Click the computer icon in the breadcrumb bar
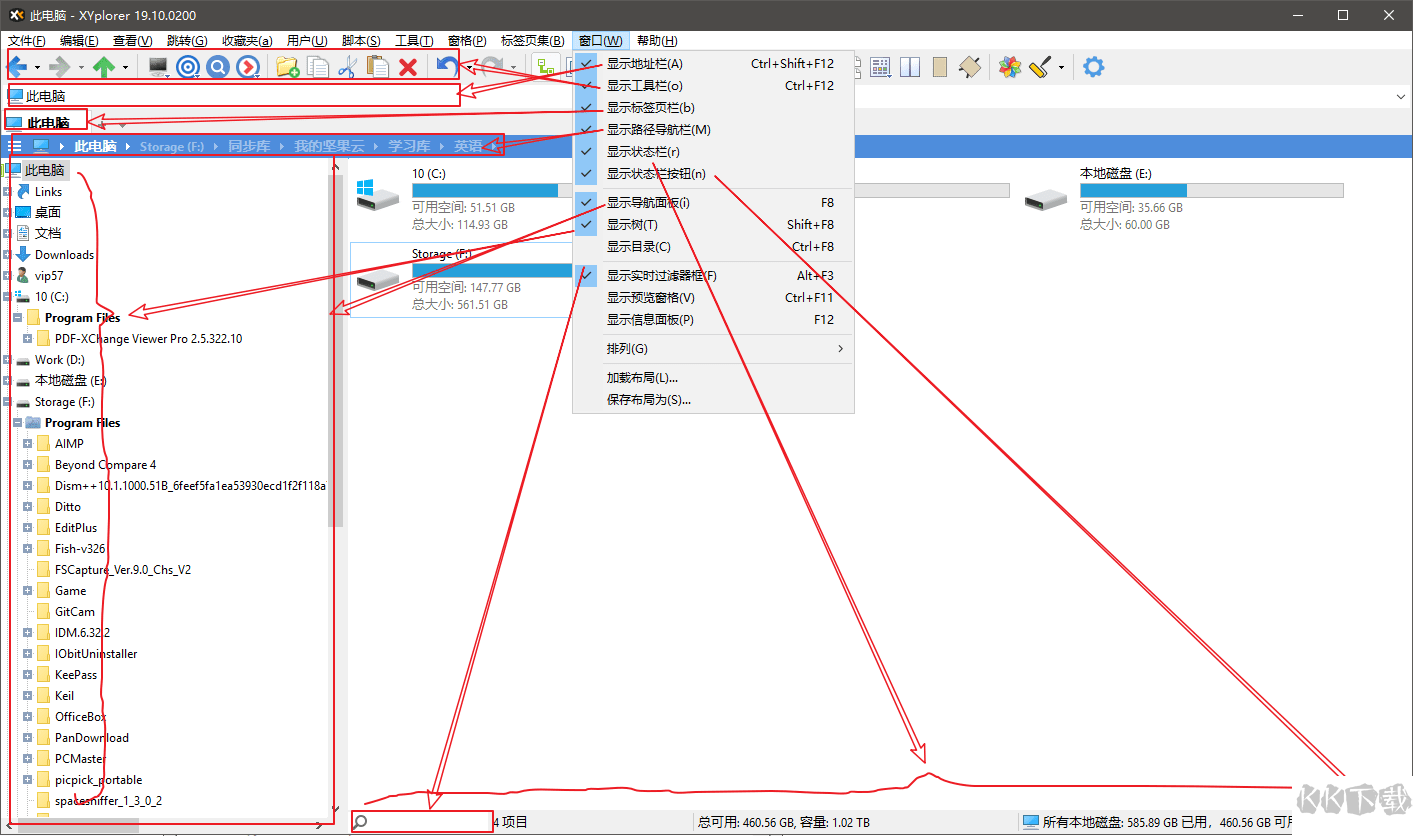 (x=42, y=146)
